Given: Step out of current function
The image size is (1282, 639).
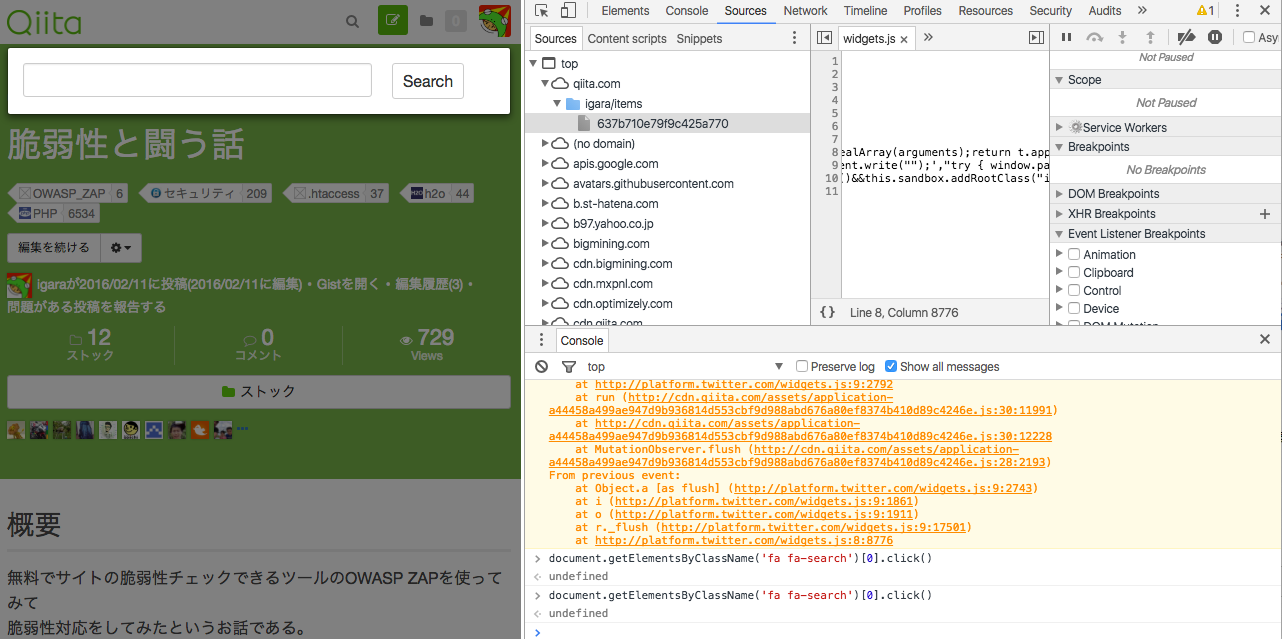Looking at the screenshot, I should [1150, 37].
